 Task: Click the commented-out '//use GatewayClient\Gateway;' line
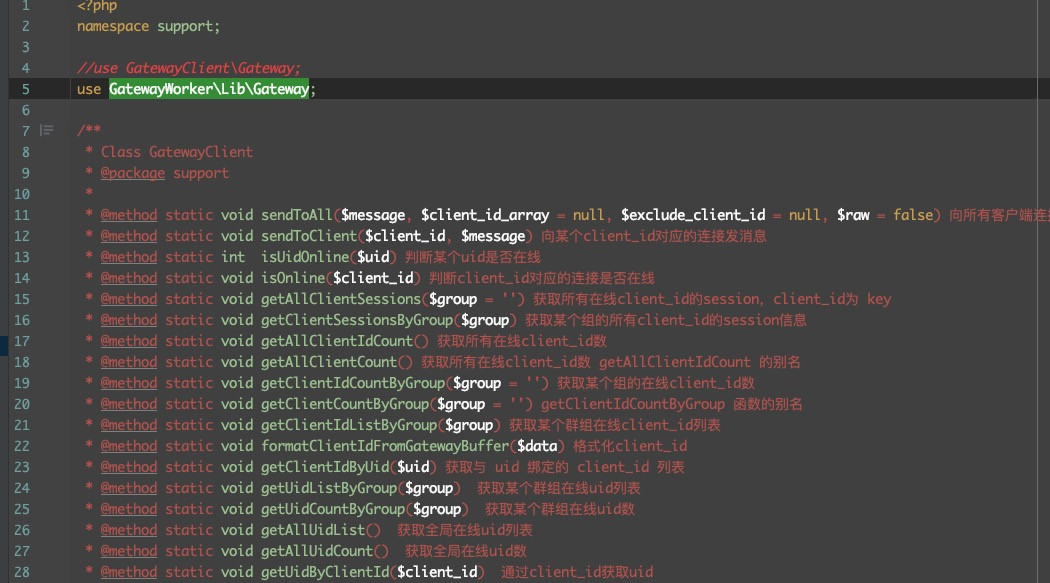(189, 68)
